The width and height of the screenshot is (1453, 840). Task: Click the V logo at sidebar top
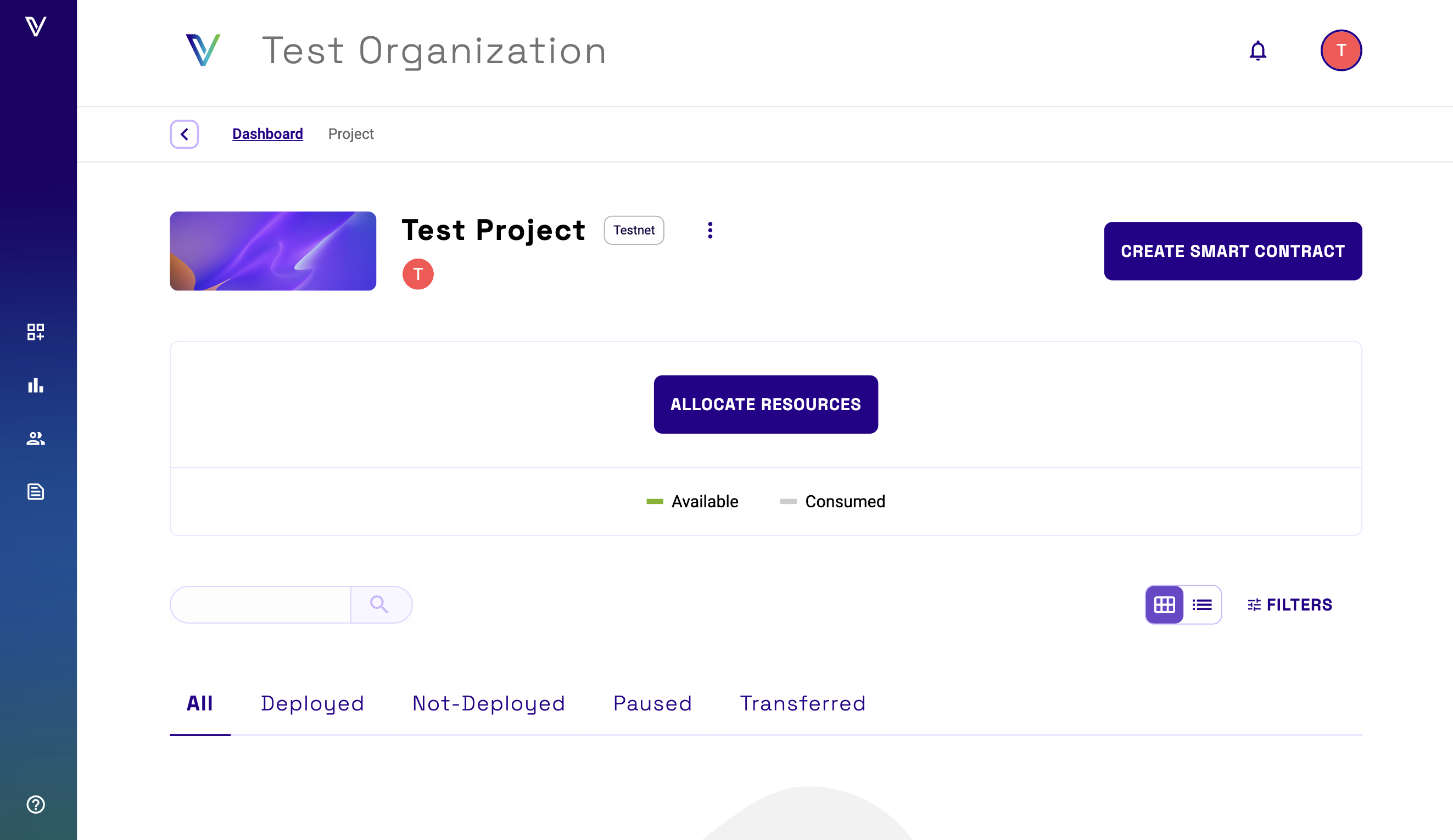[x=36, y=26]
